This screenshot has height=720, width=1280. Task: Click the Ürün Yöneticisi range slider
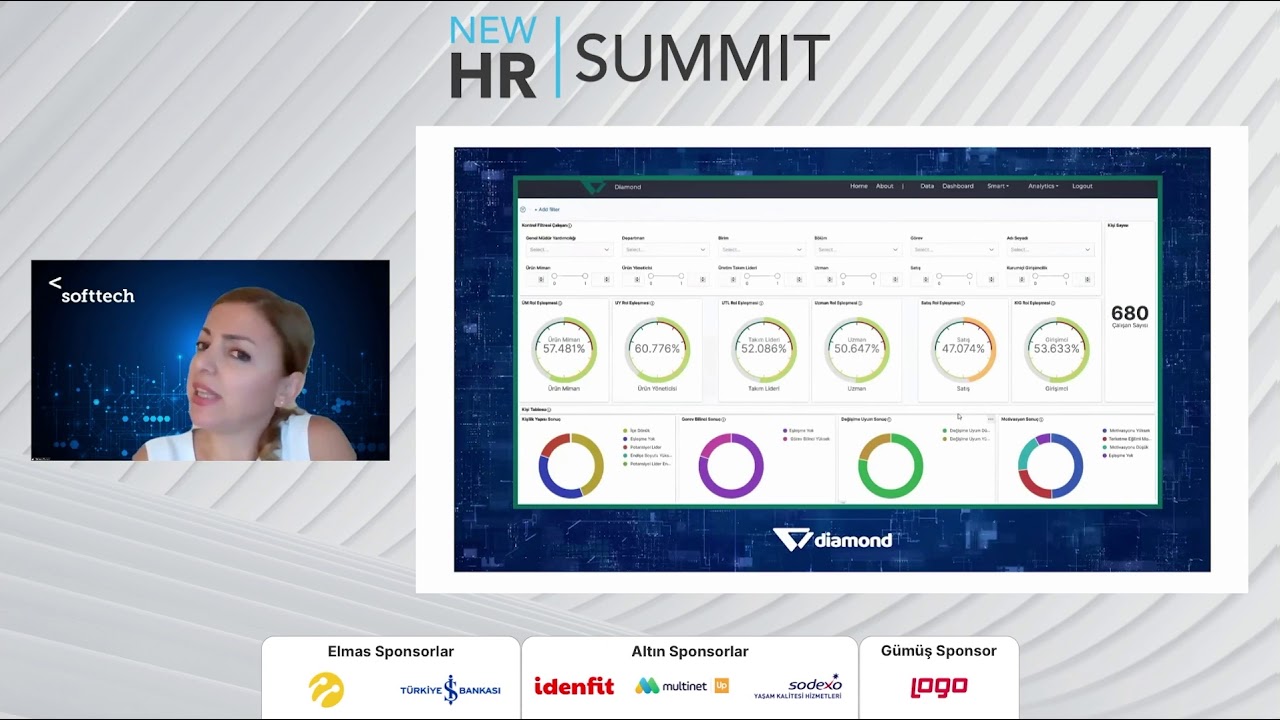pos(667,276)
